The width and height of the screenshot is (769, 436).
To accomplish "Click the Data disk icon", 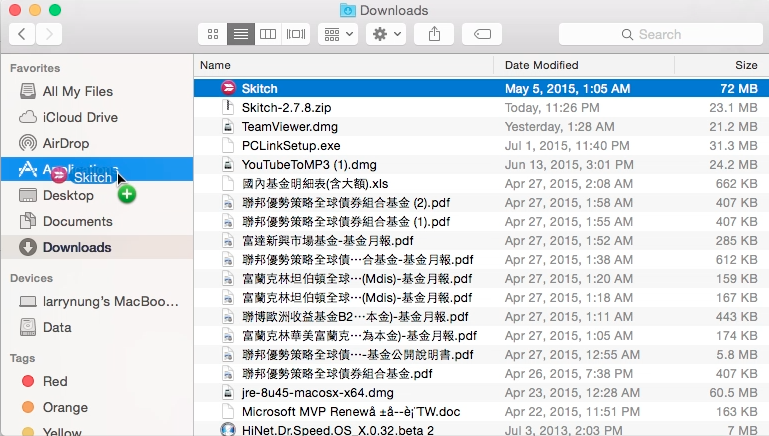I will click(28, 327).
